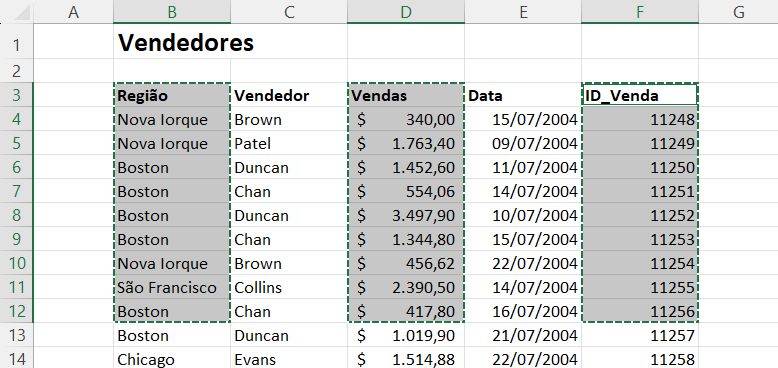
Task: Select column A header
Action: [73, 12]
